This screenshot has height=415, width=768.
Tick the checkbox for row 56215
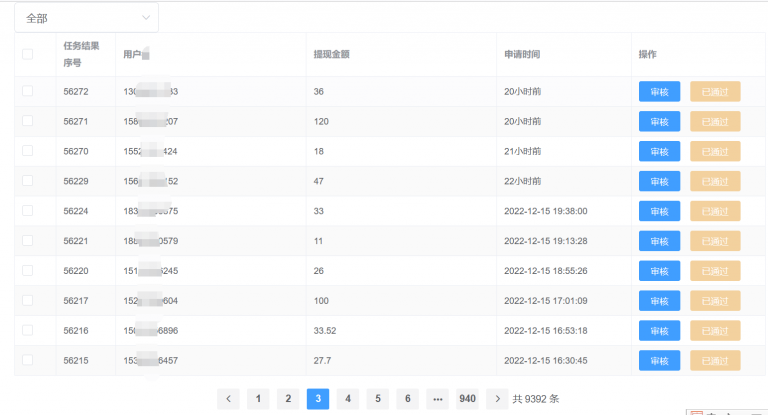(x=27, y=360)
